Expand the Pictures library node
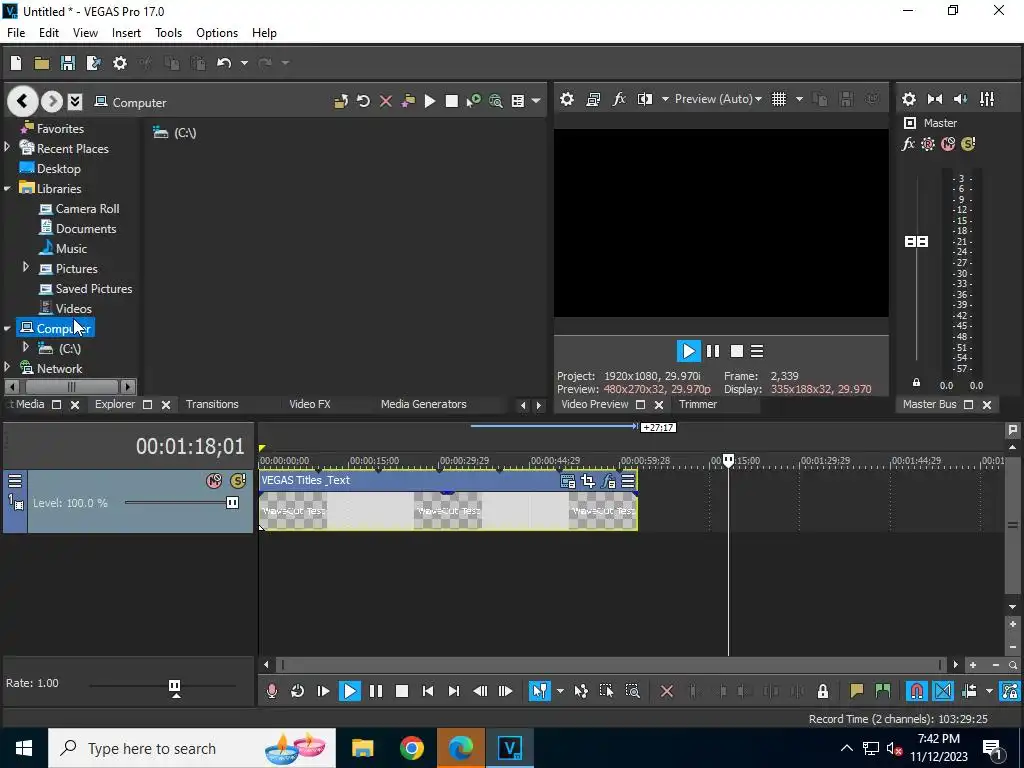This screenshot has width=1024, height=768. click(x=25, y=267)
